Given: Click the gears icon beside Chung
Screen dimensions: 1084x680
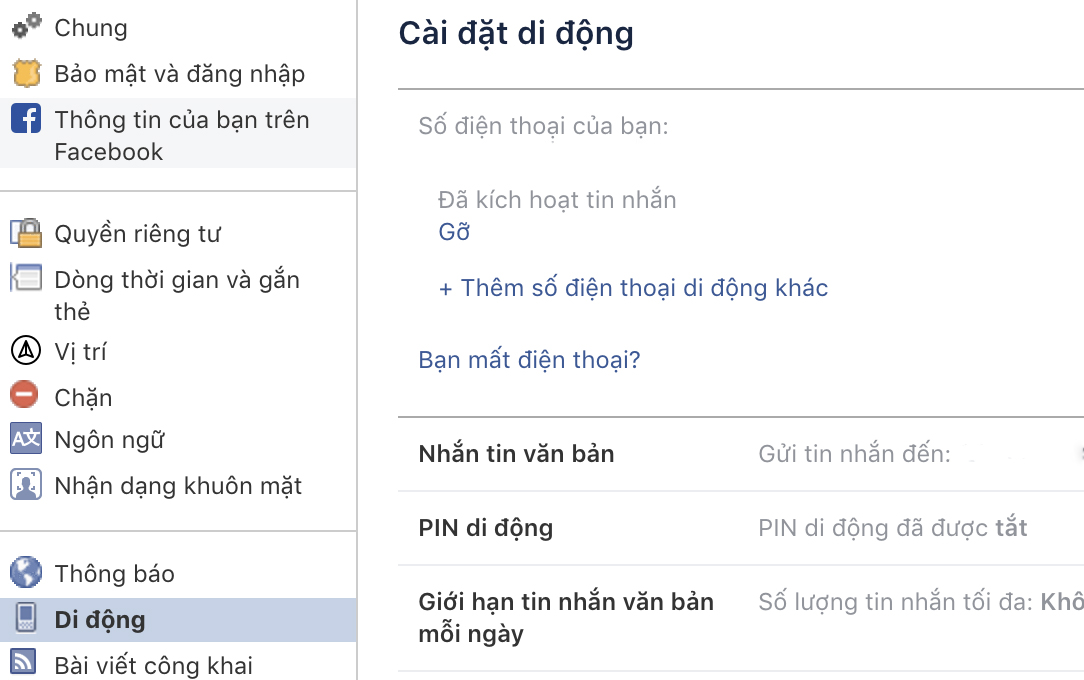Looking at the screenshot, I should [x=26, y=27].
